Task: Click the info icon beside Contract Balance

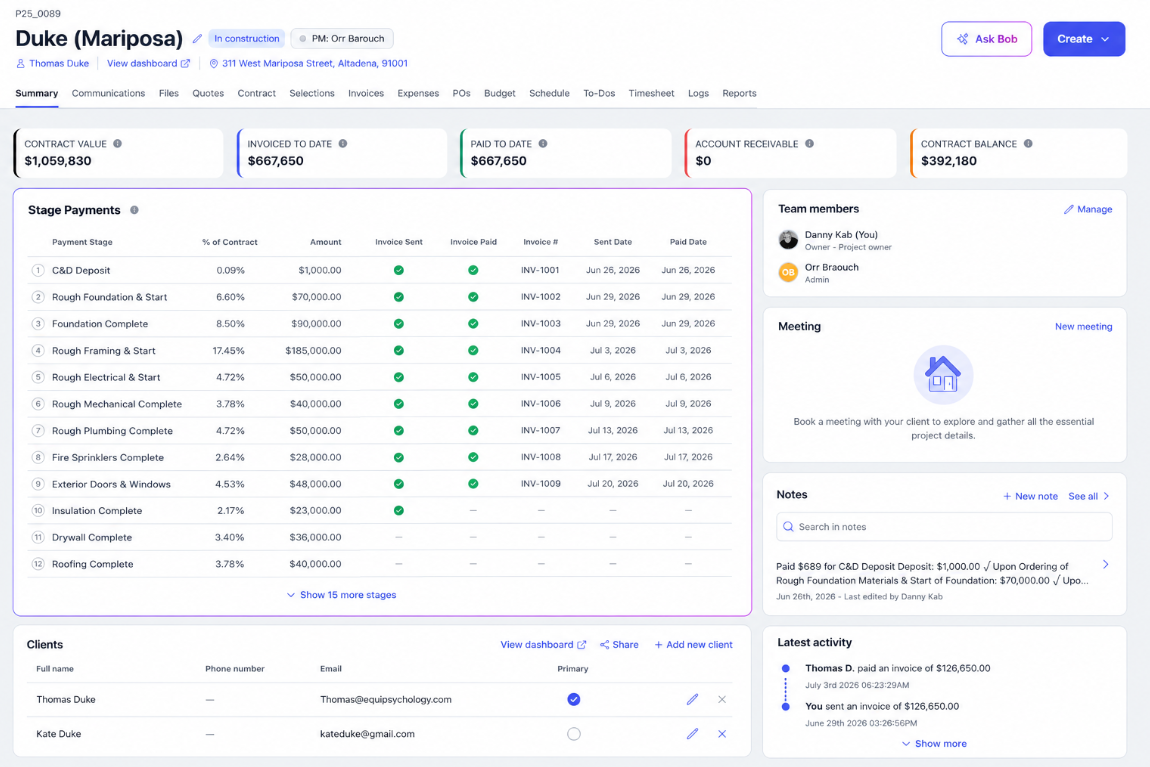Action: (x=1028, y=144)
